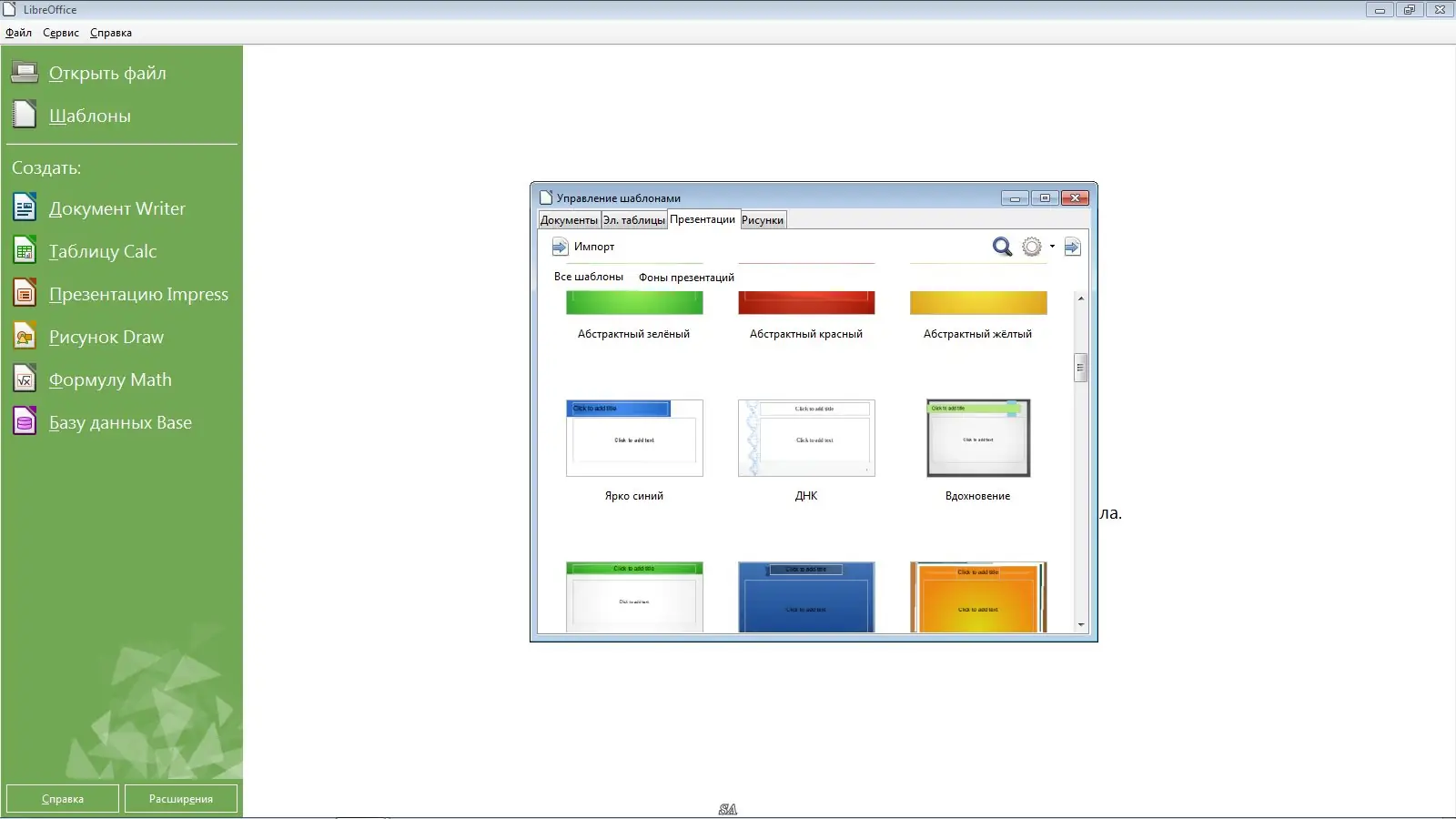The height and width of the screenshot is (819, 1456).
Task: Maximize the Управление шаблонами dialog
Action: tap(1045, 197)
